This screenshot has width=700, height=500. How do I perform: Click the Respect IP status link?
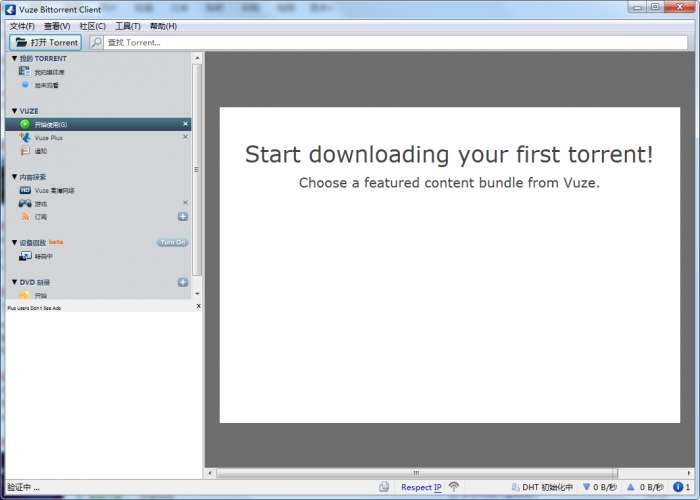(421, 487)
